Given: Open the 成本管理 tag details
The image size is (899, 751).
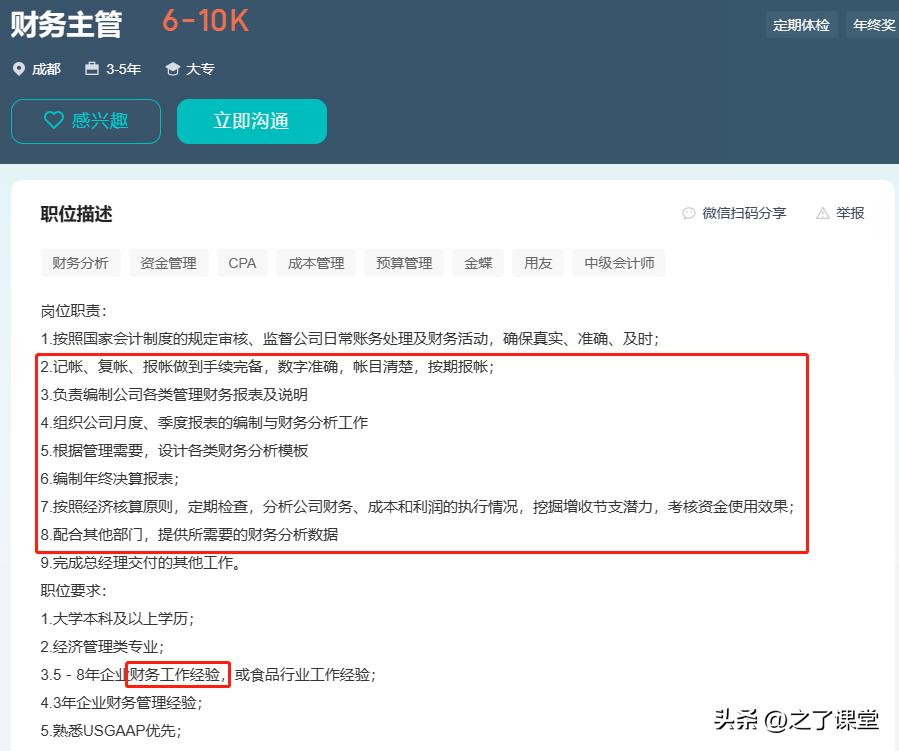Looking at the screenshot, I should [x=315, y=263].
